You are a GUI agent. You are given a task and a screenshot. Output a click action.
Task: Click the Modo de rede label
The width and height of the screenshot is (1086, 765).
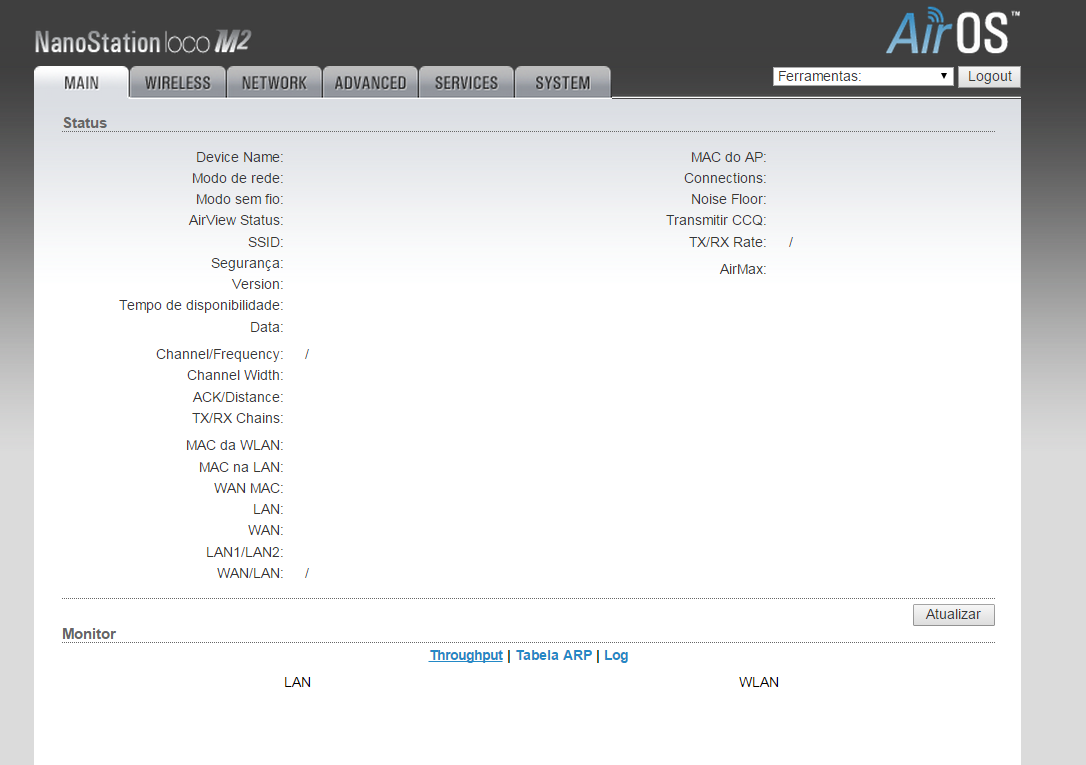(237, 178)
